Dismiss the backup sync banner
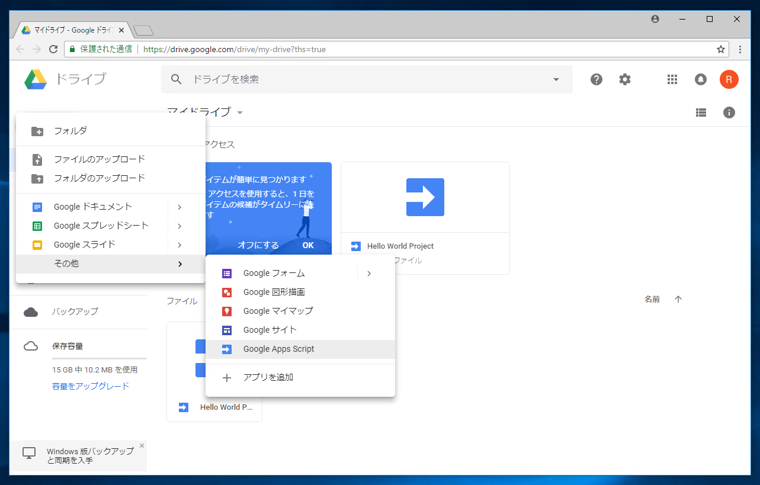 [142, 445]
